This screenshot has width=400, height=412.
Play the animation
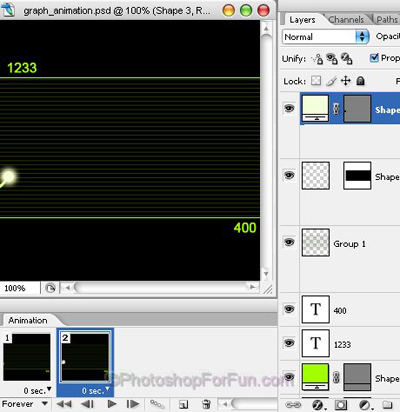tap(112, 404)
